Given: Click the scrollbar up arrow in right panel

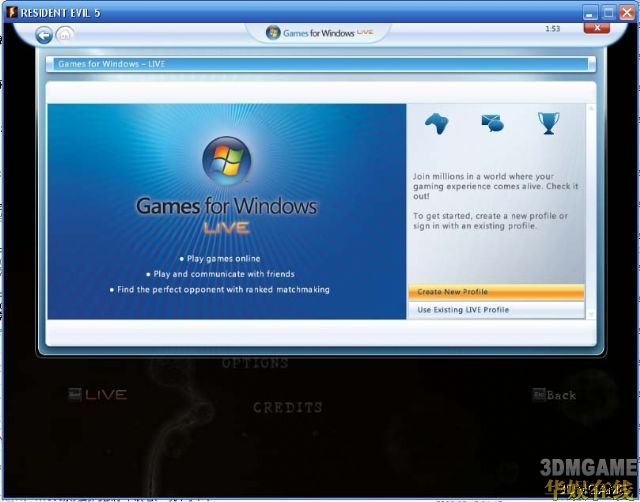Looking at the screenshot, I should pyautogui.click(x=591, y=108).
